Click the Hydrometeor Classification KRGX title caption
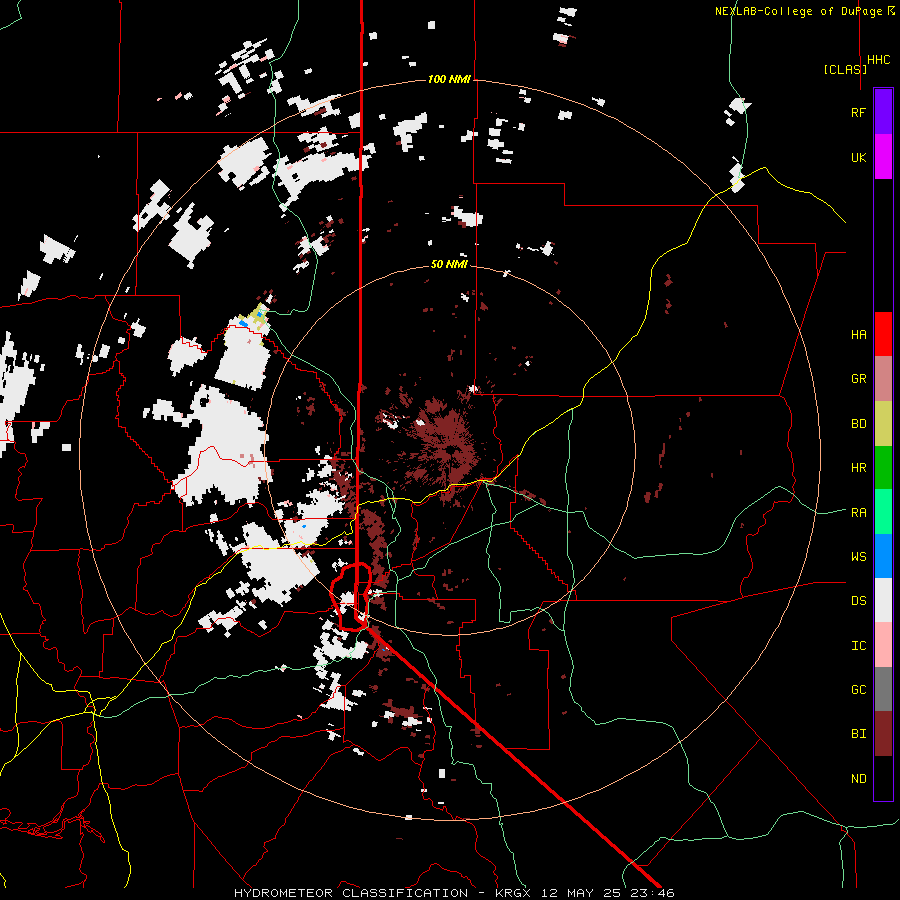The width and height of the screenshot is (900, 900). click(454, 893)
